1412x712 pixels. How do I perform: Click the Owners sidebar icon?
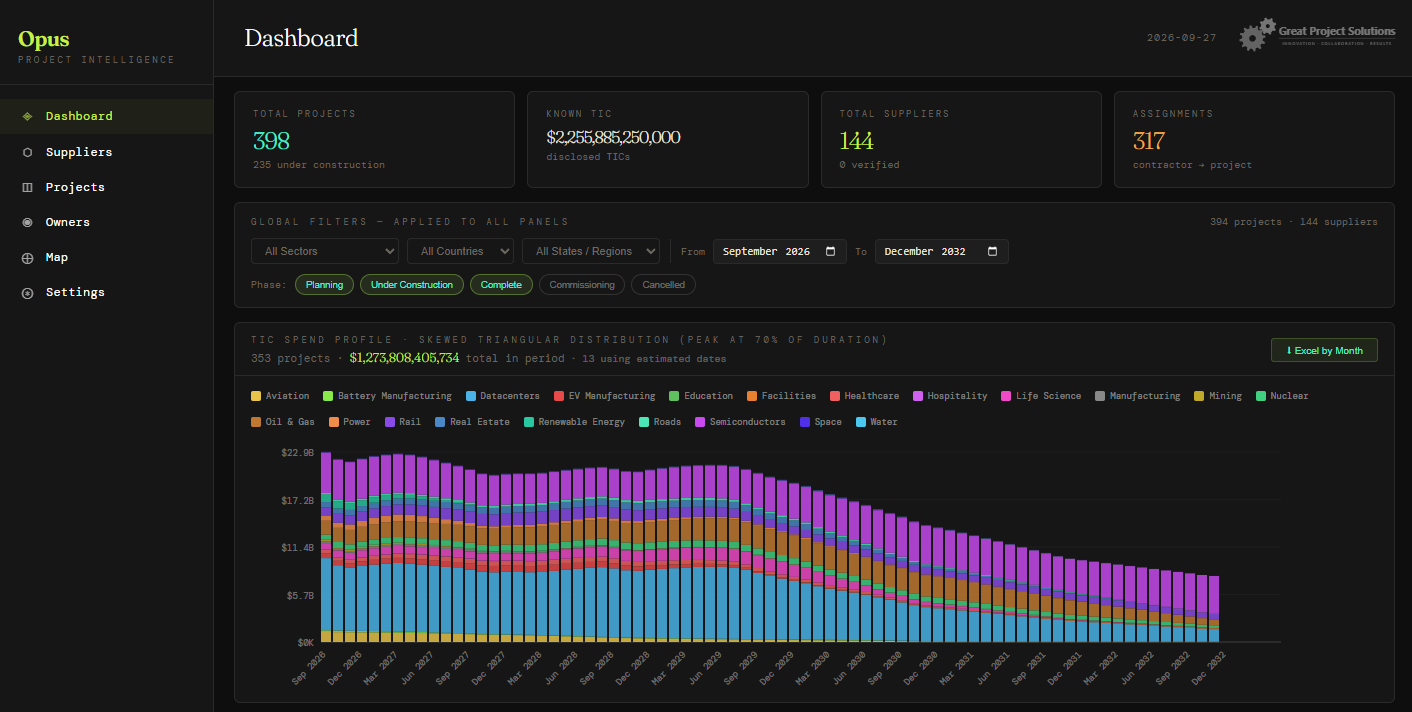coord(27,222)
